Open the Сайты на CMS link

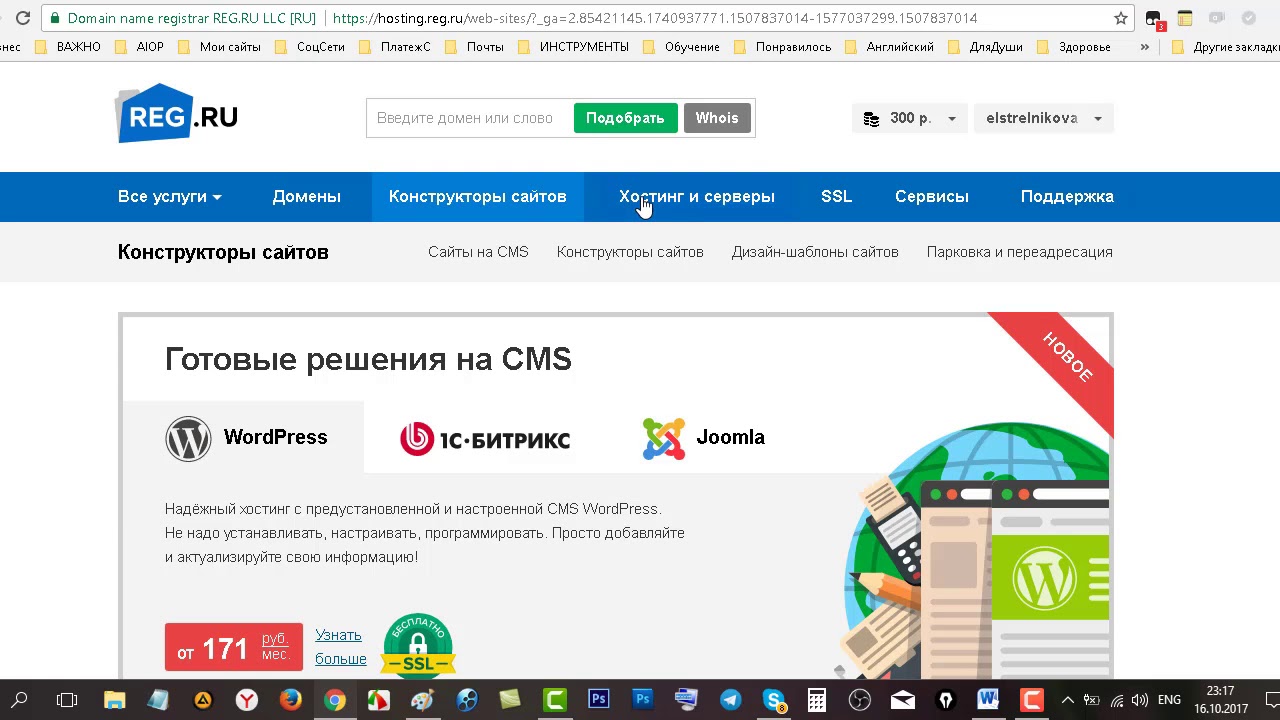click(478, 252)
